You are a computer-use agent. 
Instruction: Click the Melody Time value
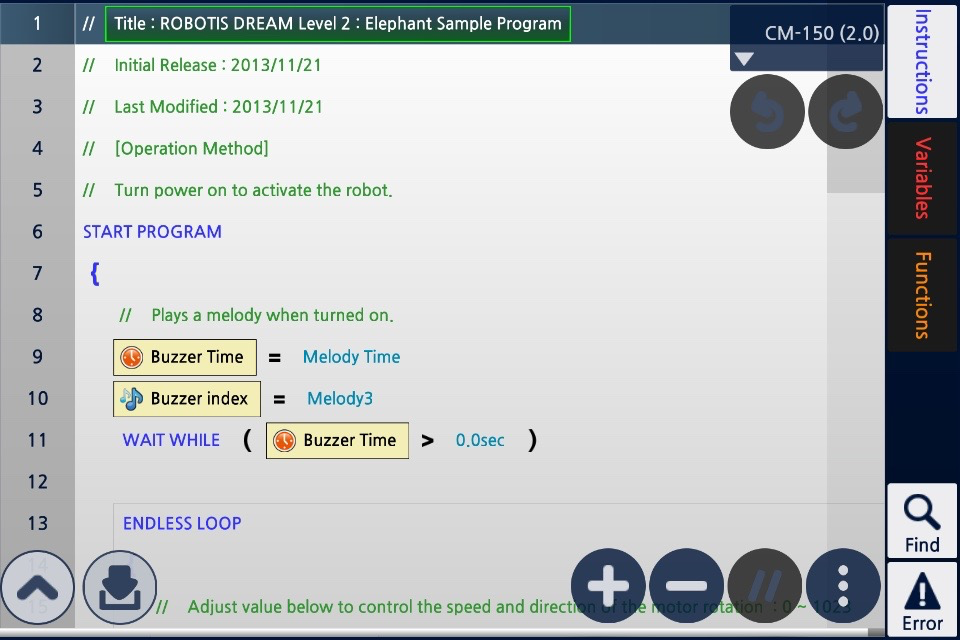tap(351, 357)
